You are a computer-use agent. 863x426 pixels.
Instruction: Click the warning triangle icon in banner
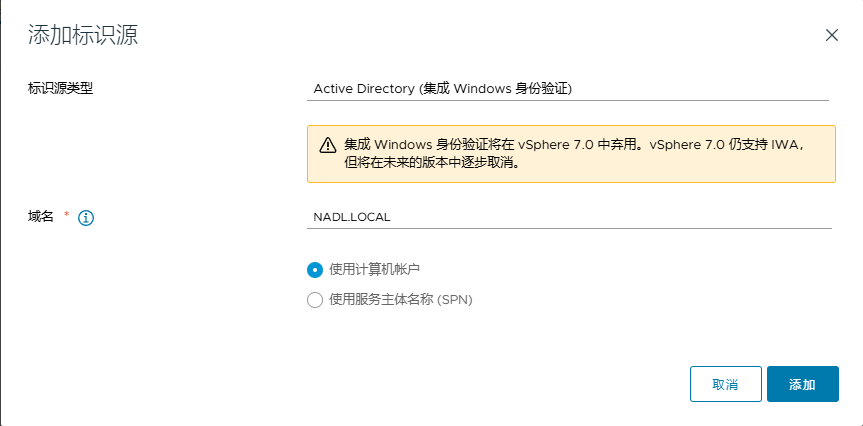[327, 145]
